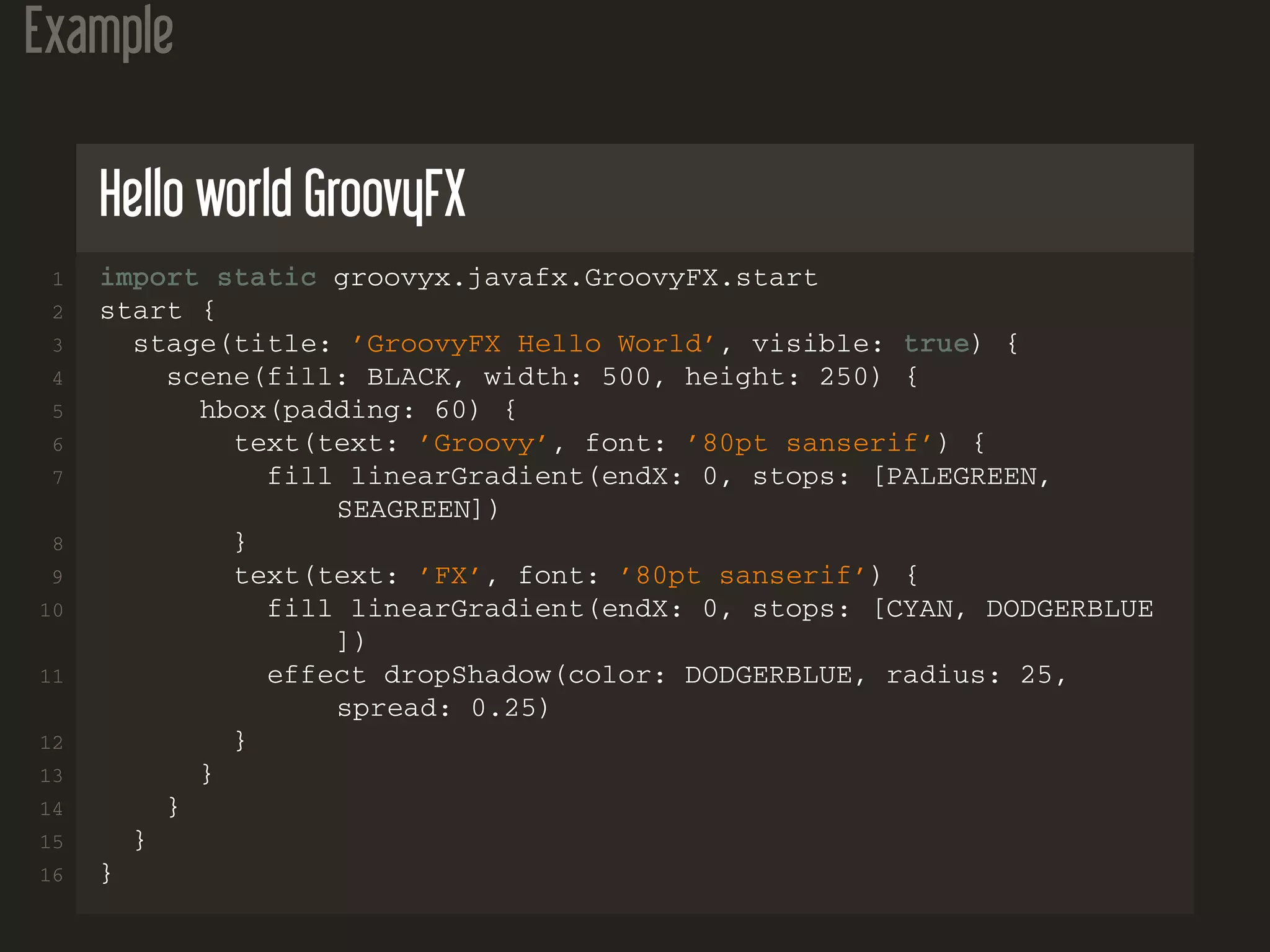The width and height of the screenshot is (1270, 952).
Task: Click '80pt sanserif' string on line 6
Action: tap(810, 443)
